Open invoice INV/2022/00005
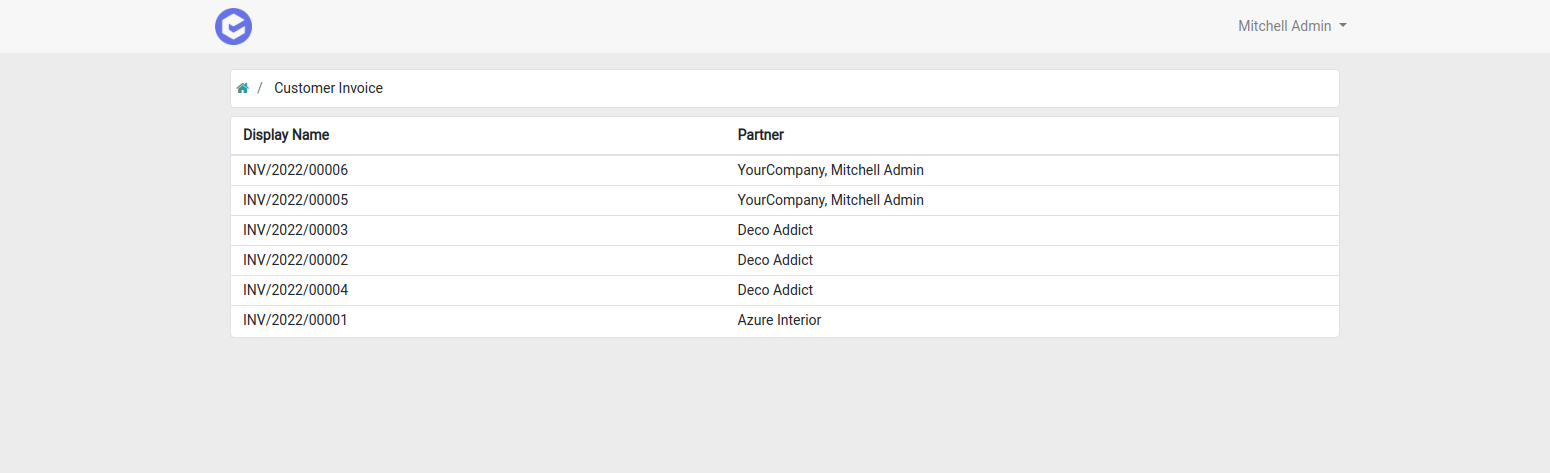Viewport: 1550px width, 473px height. pyautogui.click(x=295, y=200)
